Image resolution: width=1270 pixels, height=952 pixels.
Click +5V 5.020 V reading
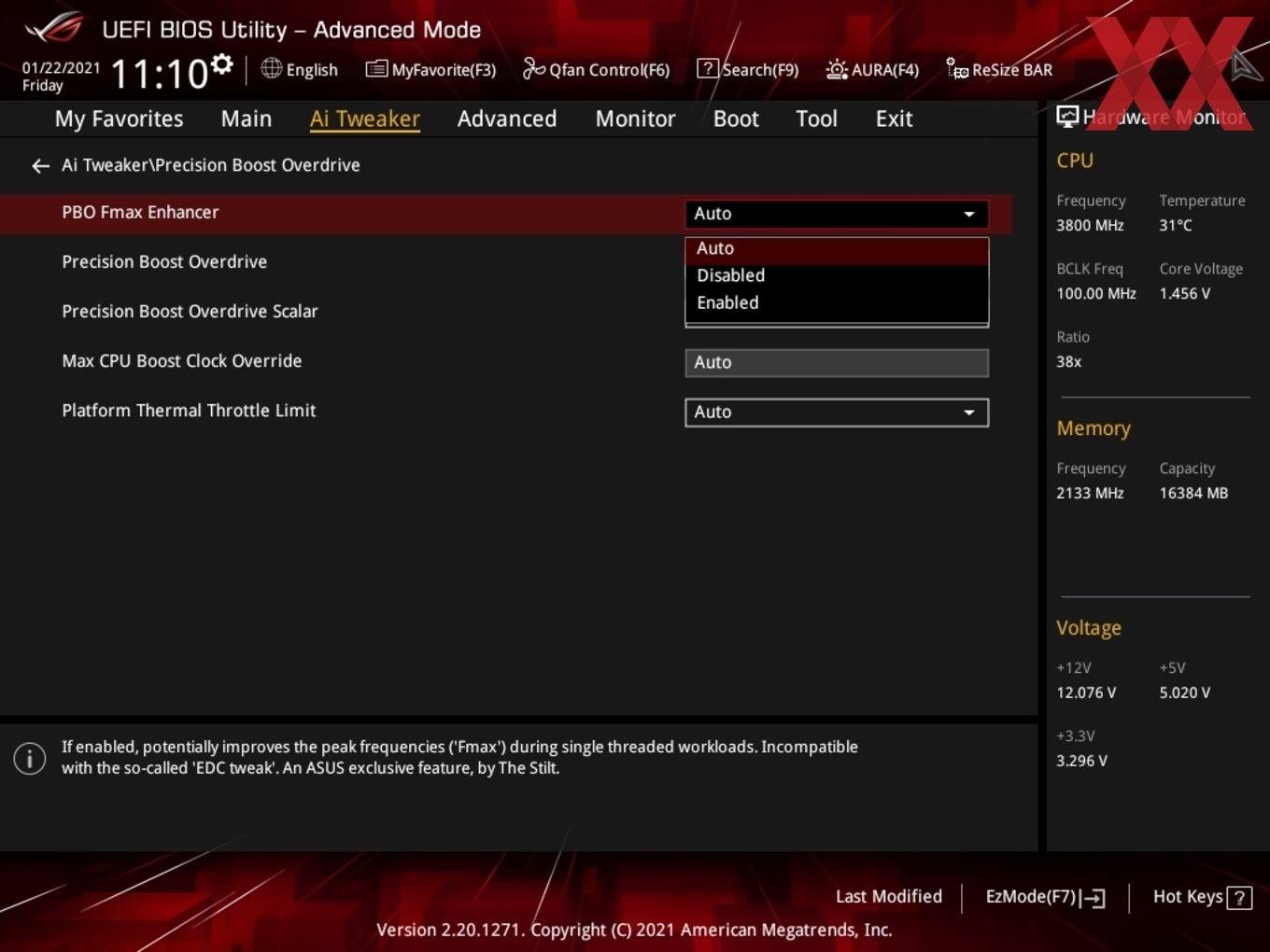(1184, 693)
